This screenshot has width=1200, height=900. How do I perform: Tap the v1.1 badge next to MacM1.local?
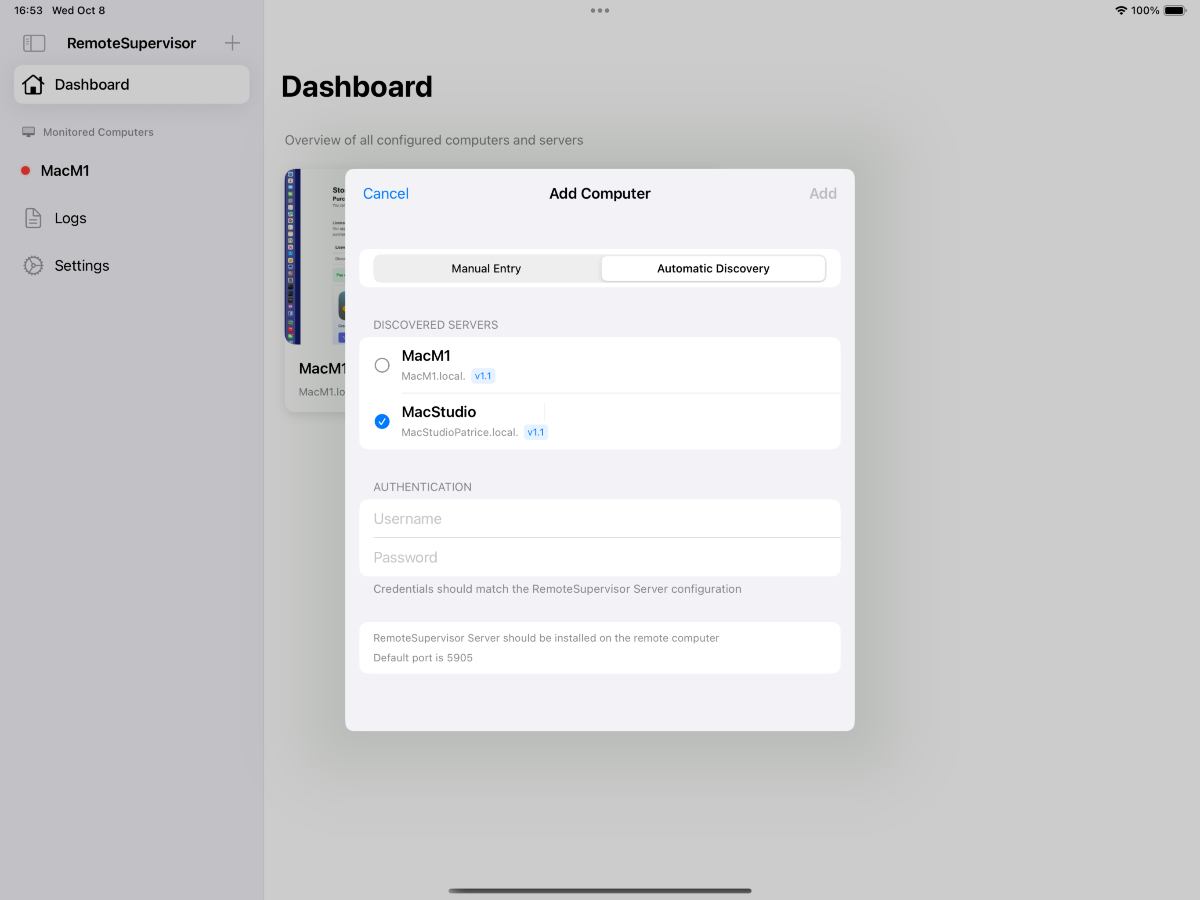[484, 377]
